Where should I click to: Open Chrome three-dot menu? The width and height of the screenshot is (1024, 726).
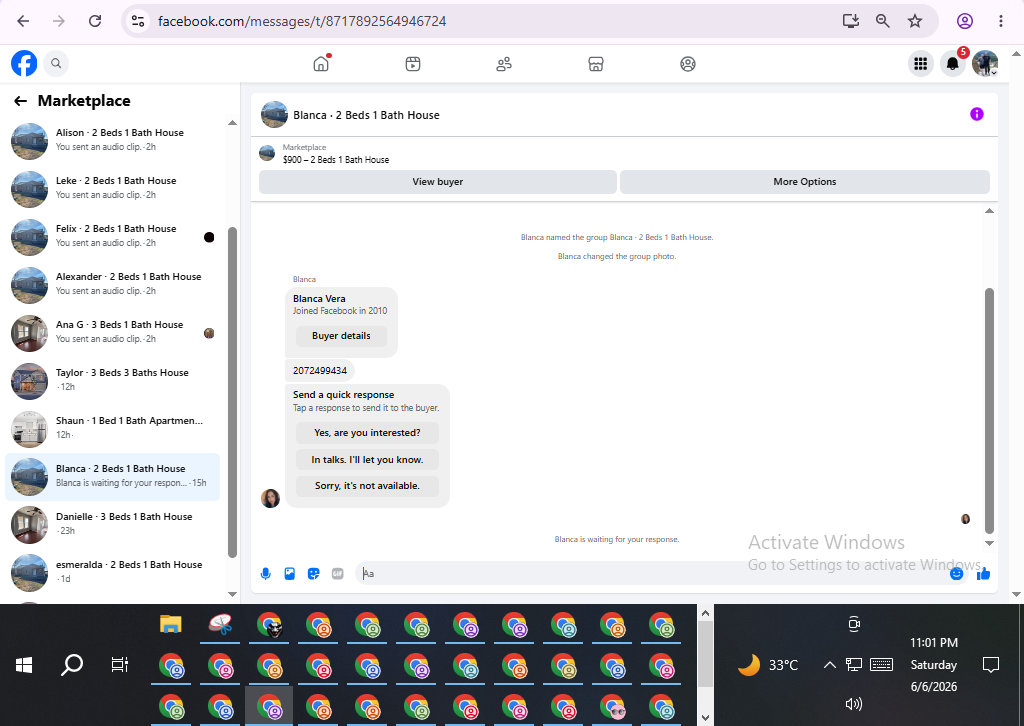[1000, 21]
